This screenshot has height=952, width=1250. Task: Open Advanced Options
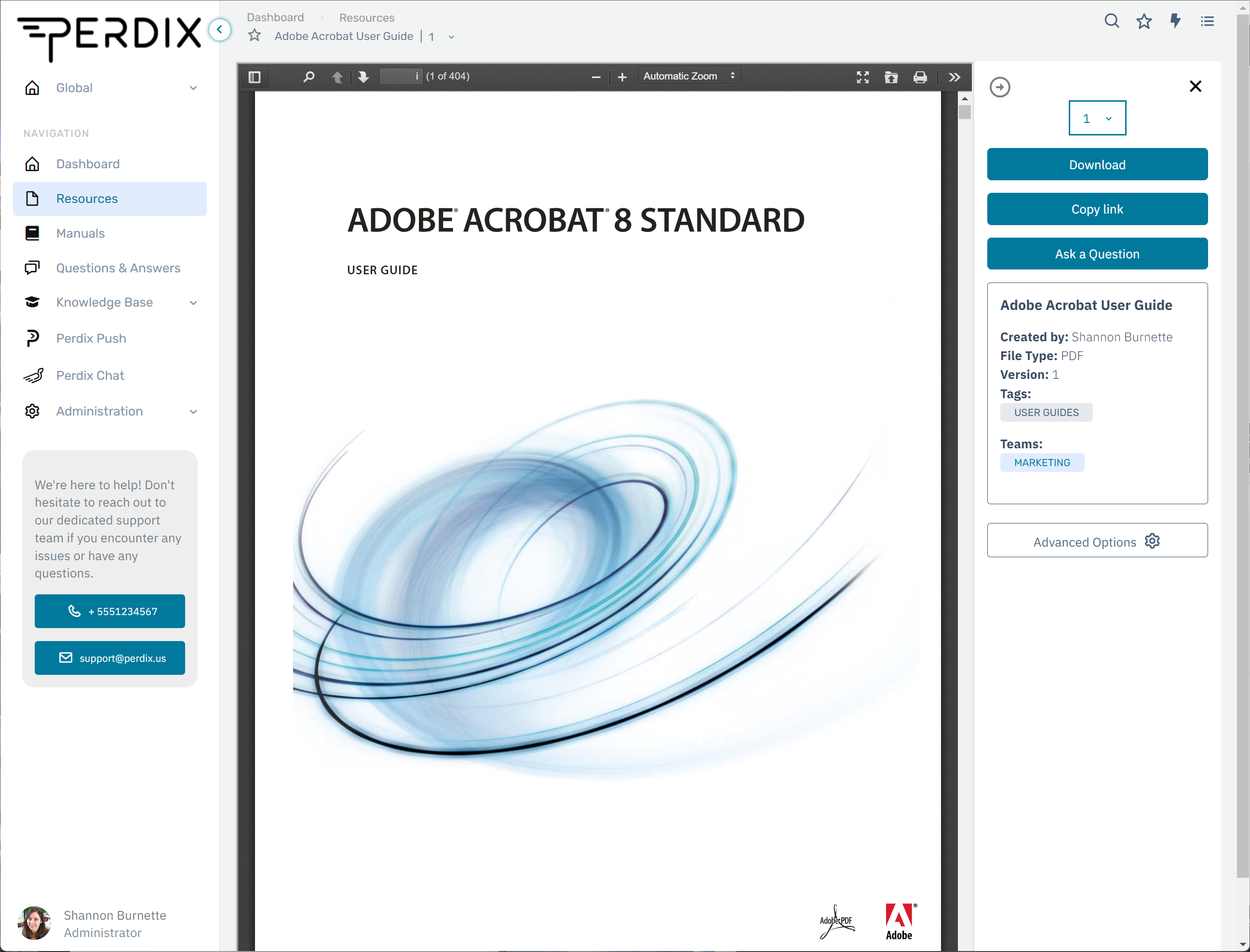coord(1097,541)
